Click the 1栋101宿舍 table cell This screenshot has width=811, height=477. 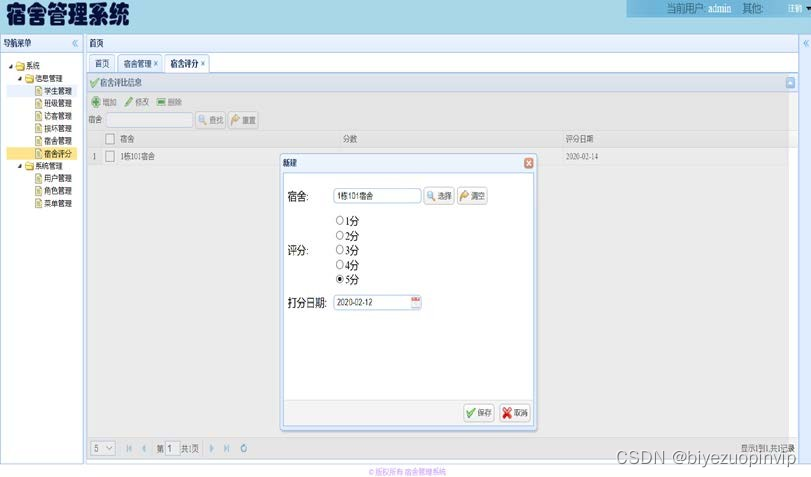(137, 156)
